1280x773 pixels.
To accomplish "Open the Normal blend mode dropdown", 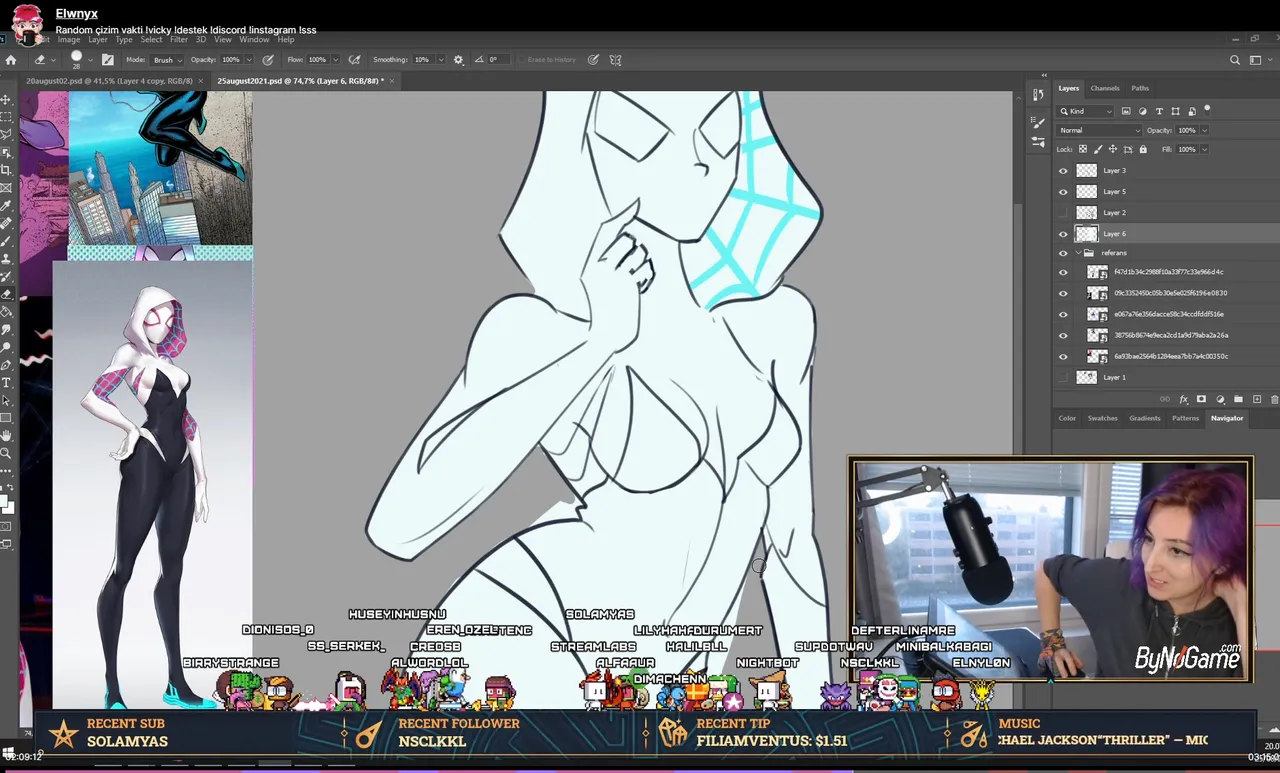I will pyautogui.click(x=1099, y=130).
